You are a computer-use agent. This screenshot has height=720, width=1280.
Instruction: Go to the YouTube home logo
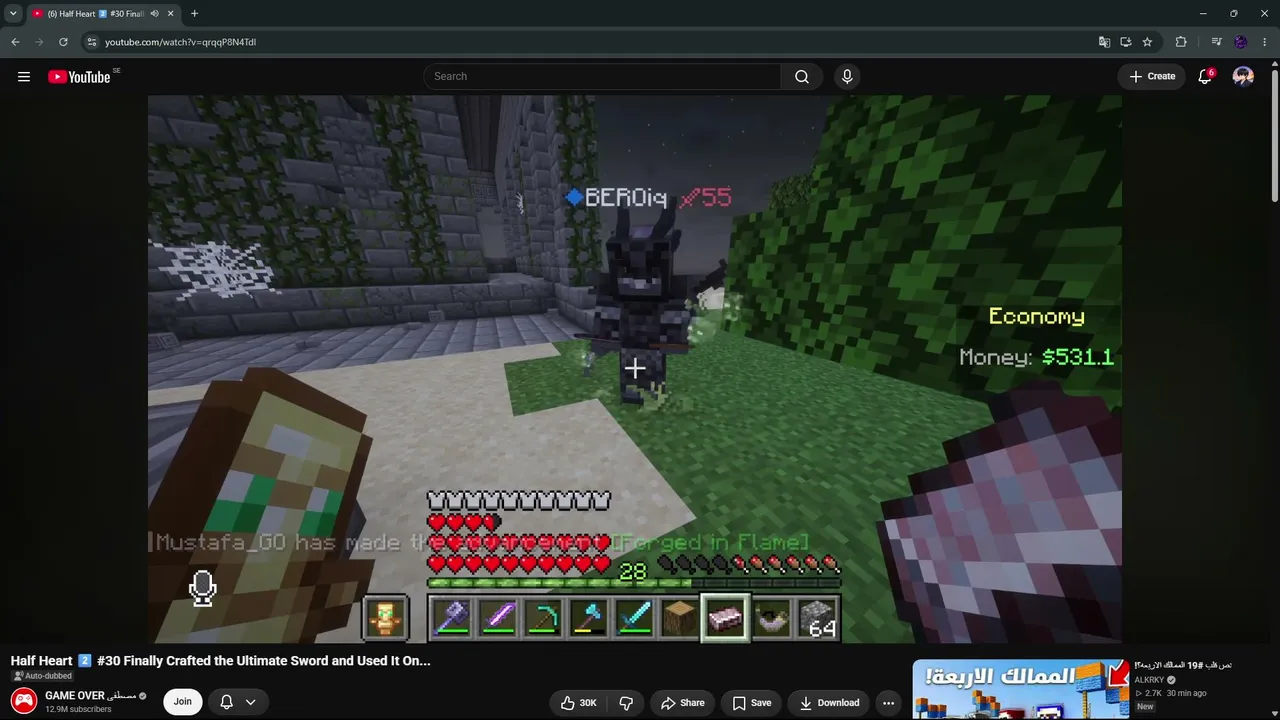79,77
